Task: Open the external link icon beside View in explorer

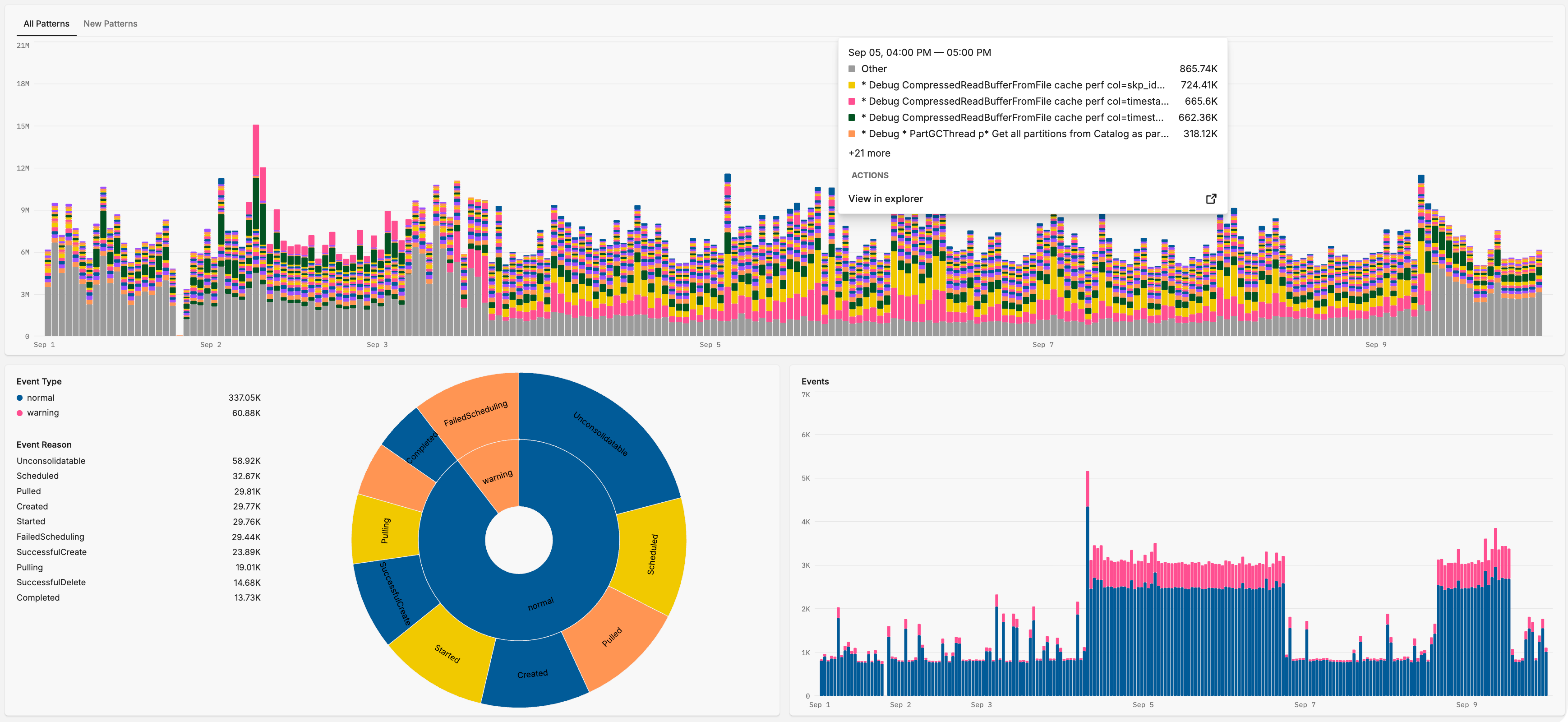Action: (x=1211, y=199)
